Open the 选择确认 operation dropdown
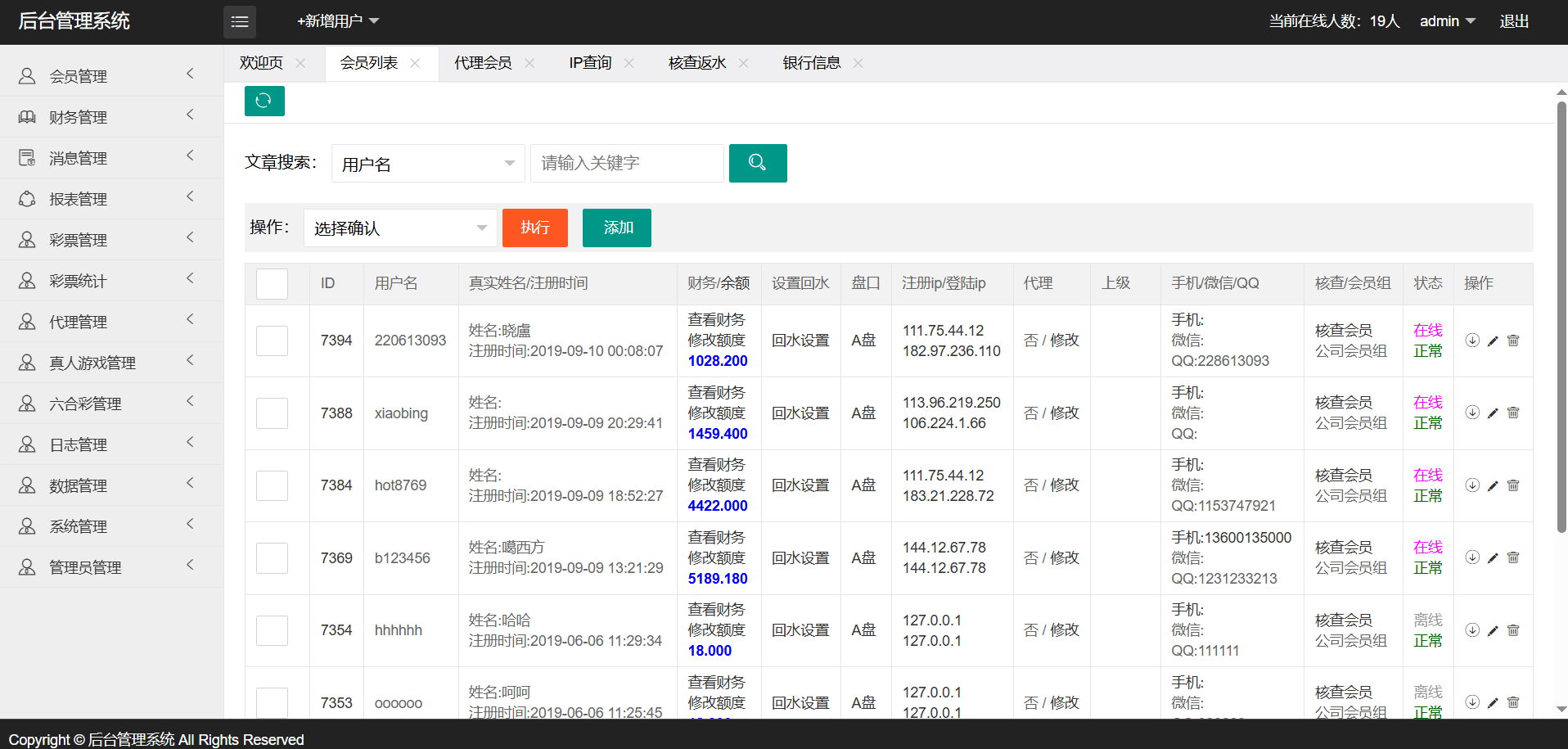The image size is (1568, 749). click(399, 228)
